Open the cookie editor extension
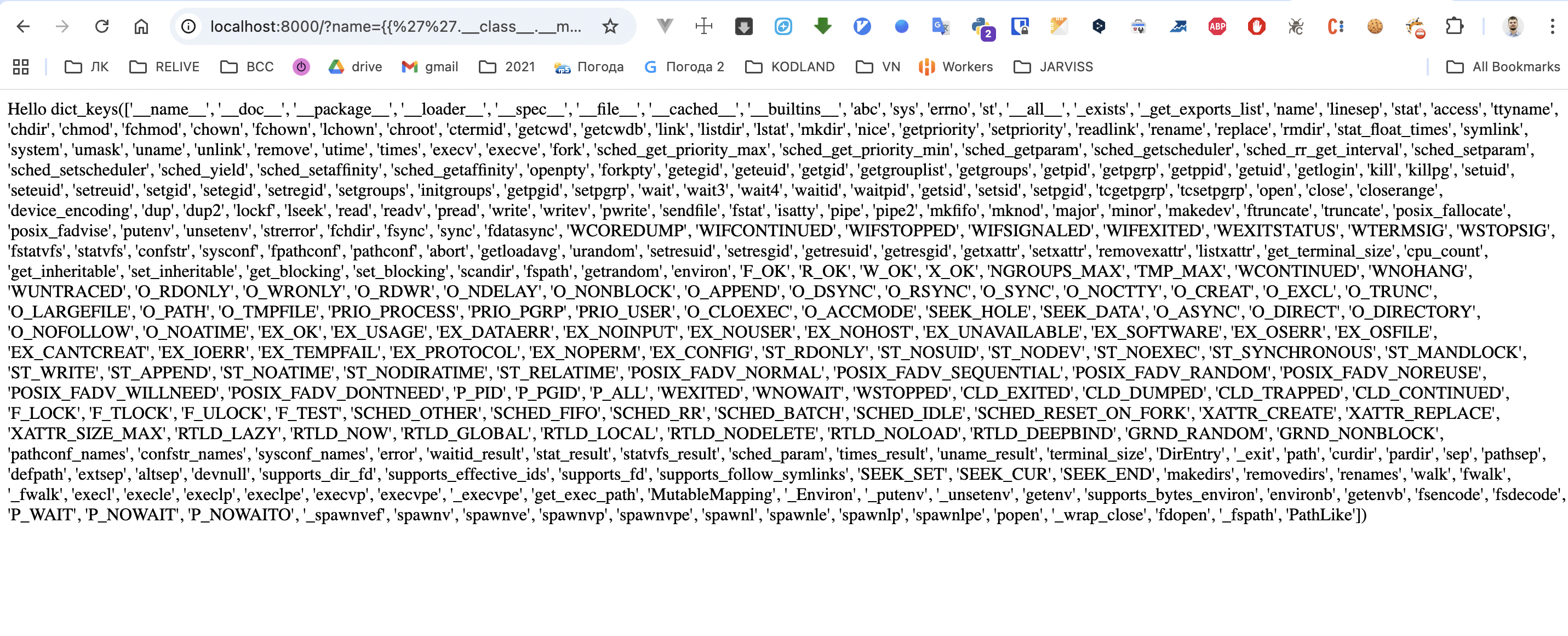This screenshot has height=636, width=1568. tap(1375, 26)
